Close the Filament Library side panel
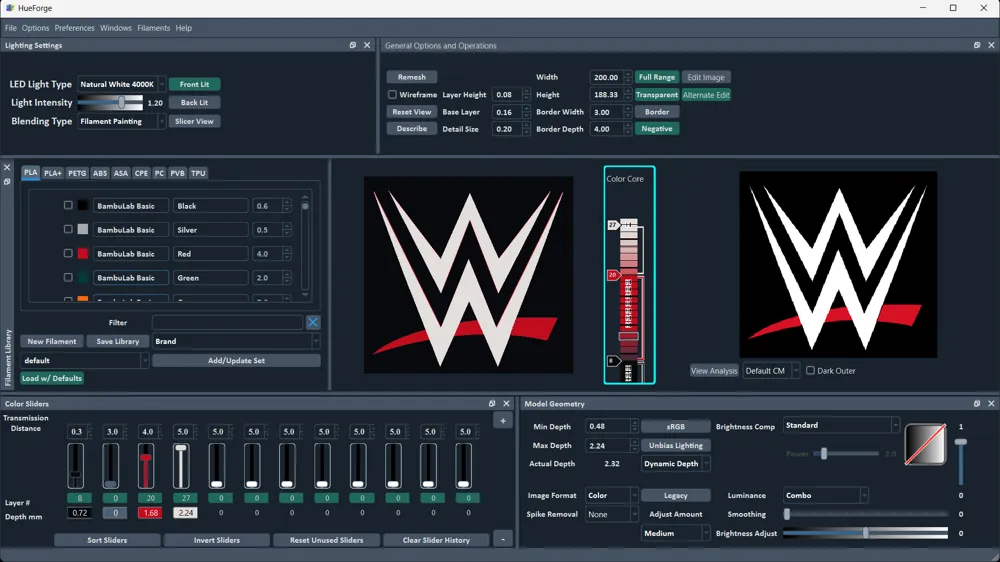 point(7,168)
